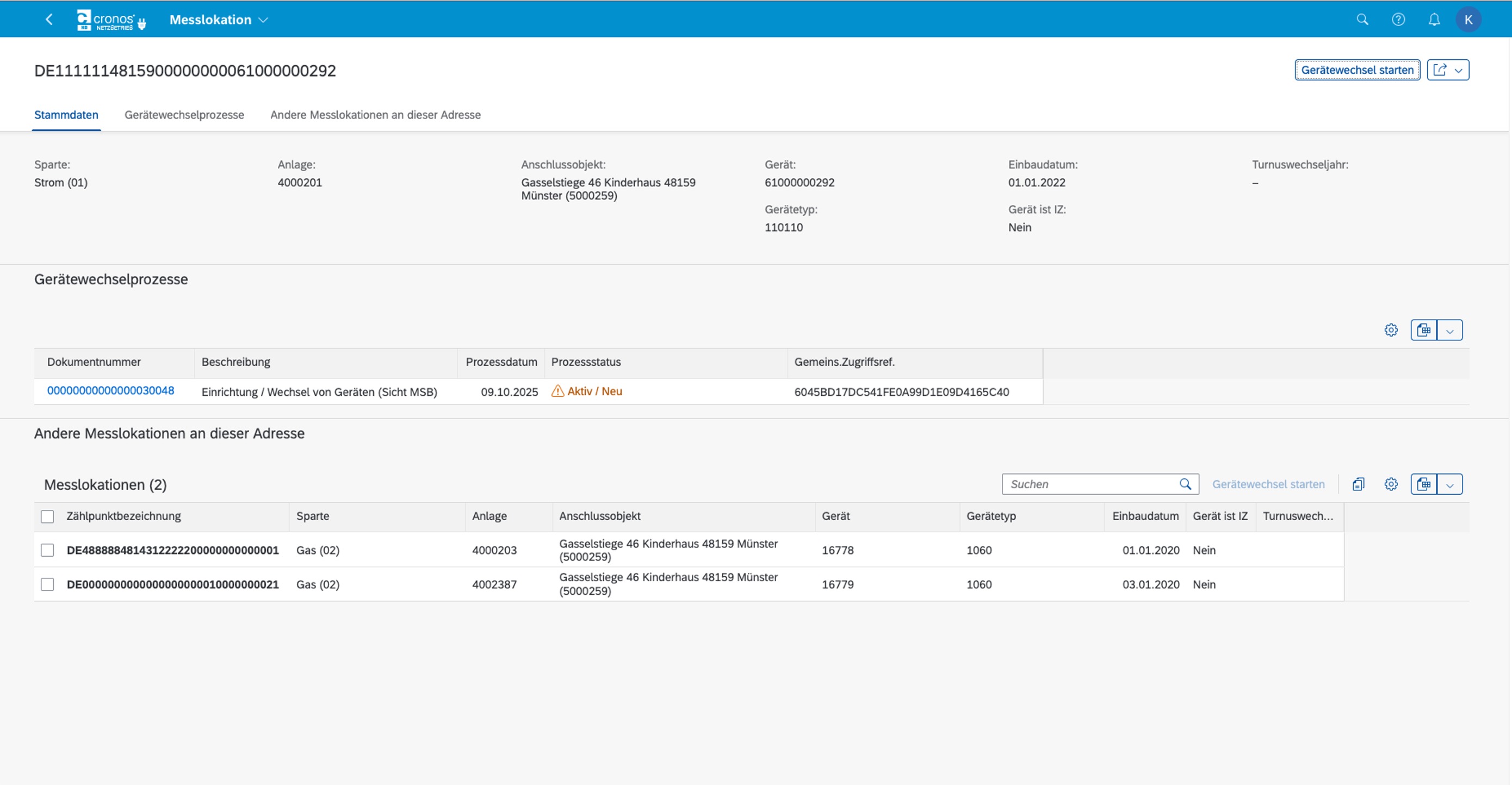Export the Gerätewechselprozesse table to spreadsheet

point(1423,330)
